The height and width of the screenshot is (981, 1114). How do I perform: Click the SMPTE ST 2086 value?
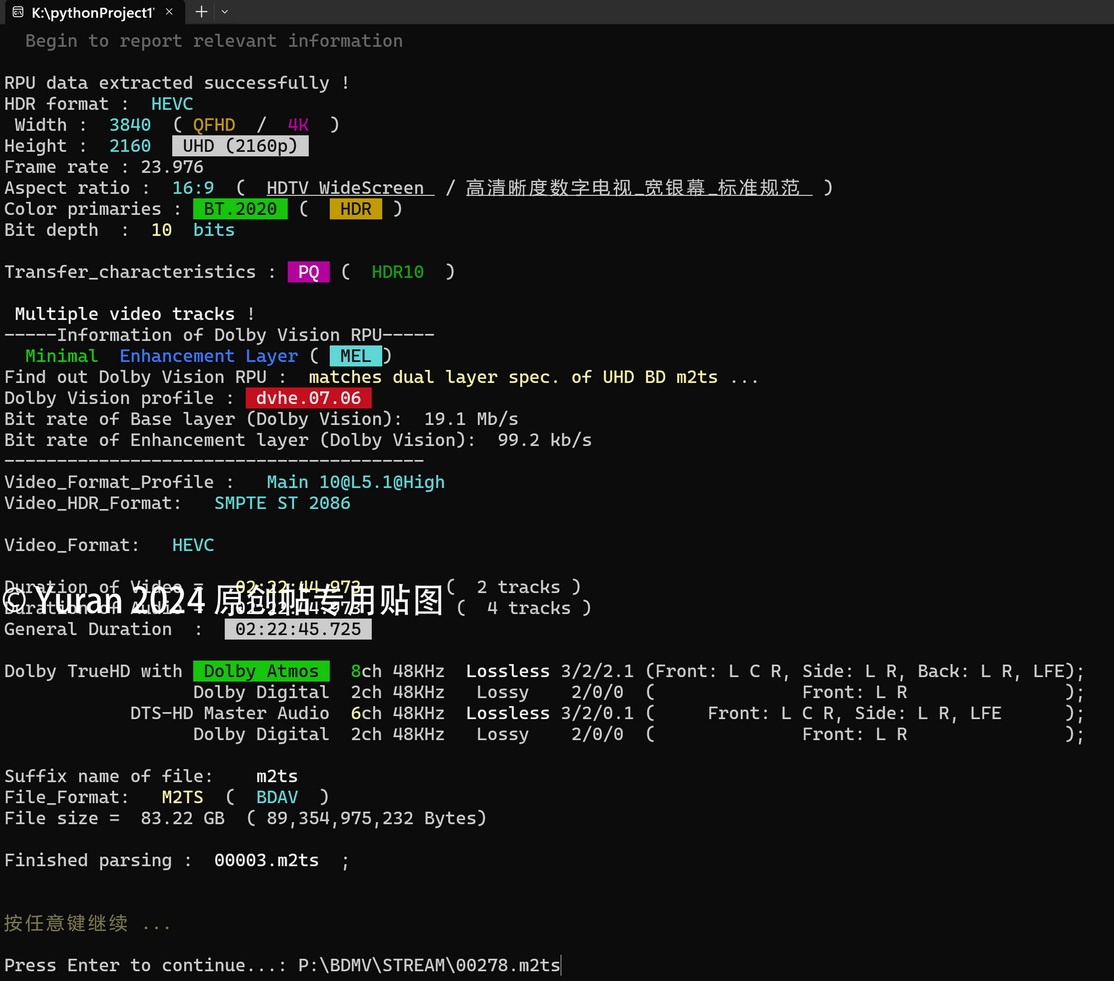click(x=282, y=503)
